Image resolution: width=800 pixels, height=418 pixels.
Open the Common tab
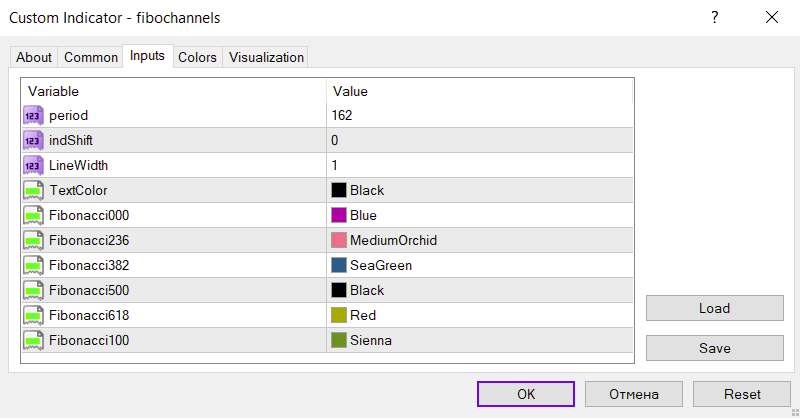click(91, 57)
